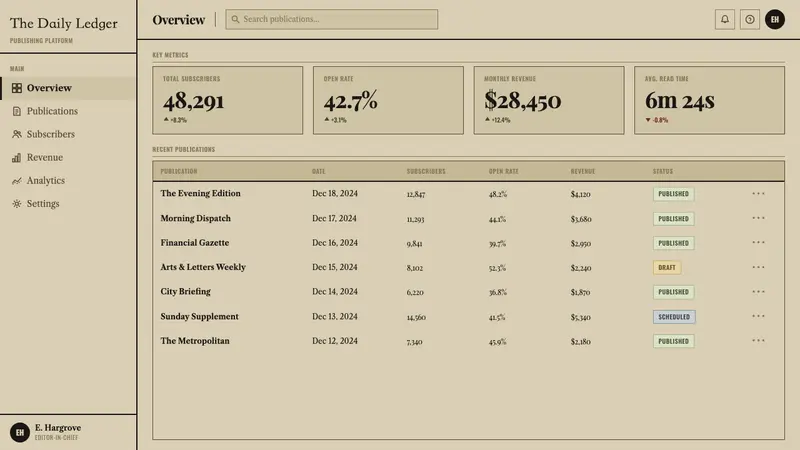Open Arts & Letters Weekly publication
The image size is (800, 450).
pyautogui.click(x=203, y=267)
